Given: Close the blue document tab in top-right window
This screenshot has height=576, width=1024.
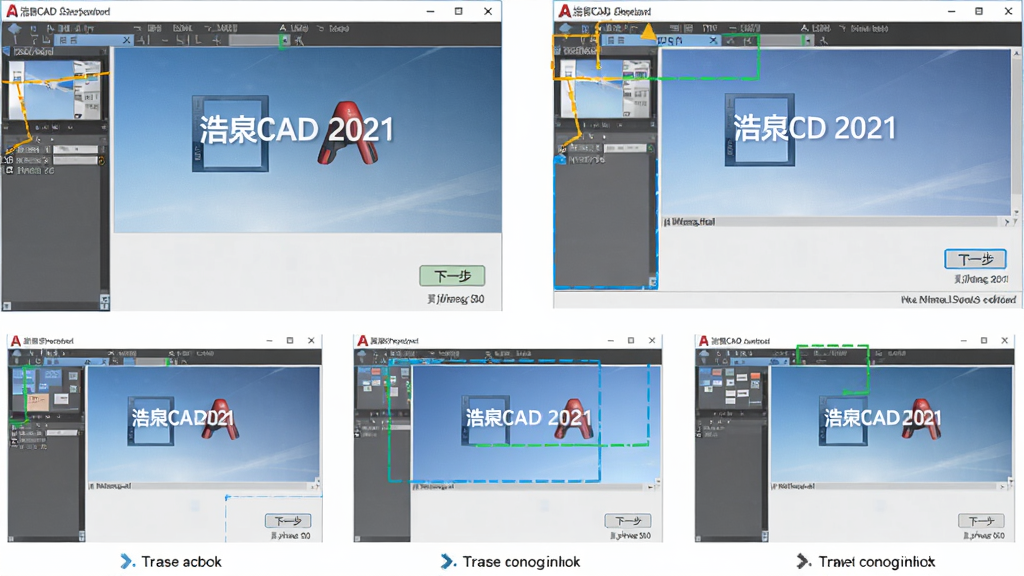Looking at the screenshot, I should click(713, 40).
